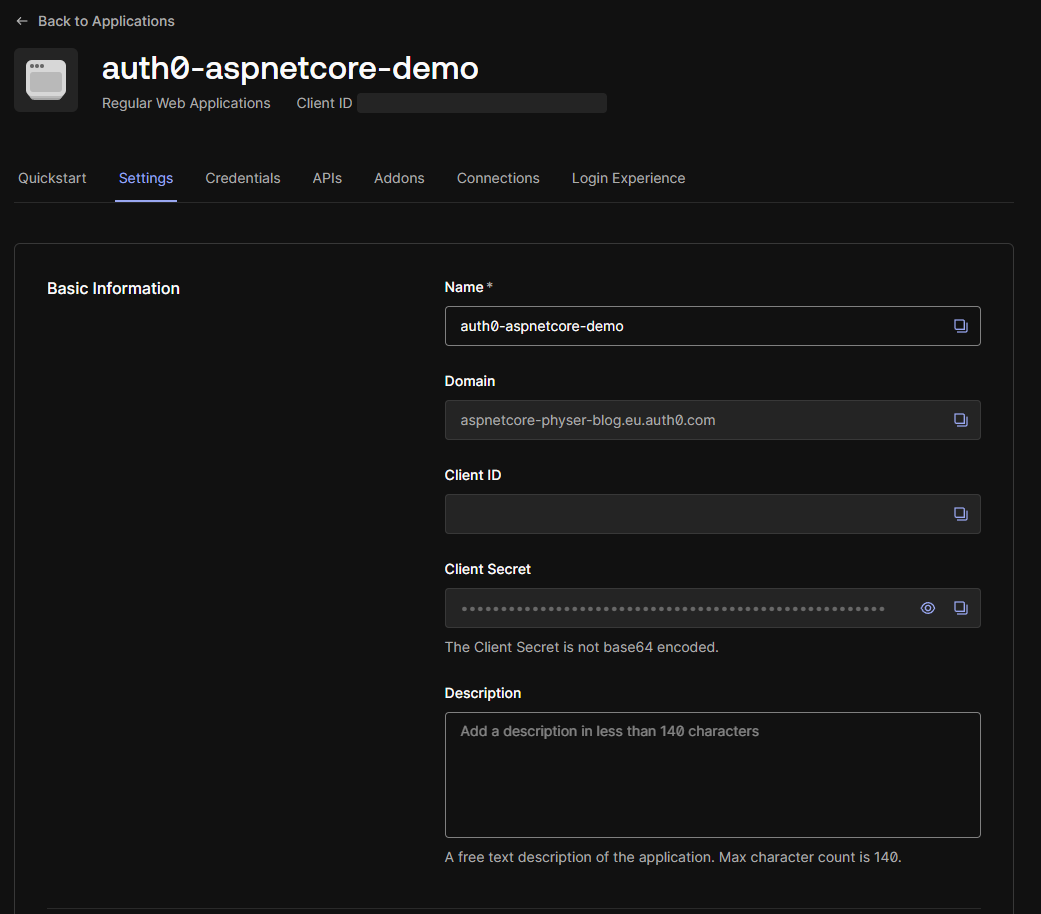This screenshot has width=1041, height=914.
Task: Click the redacted Client ID in header
Action: point(482,103)
